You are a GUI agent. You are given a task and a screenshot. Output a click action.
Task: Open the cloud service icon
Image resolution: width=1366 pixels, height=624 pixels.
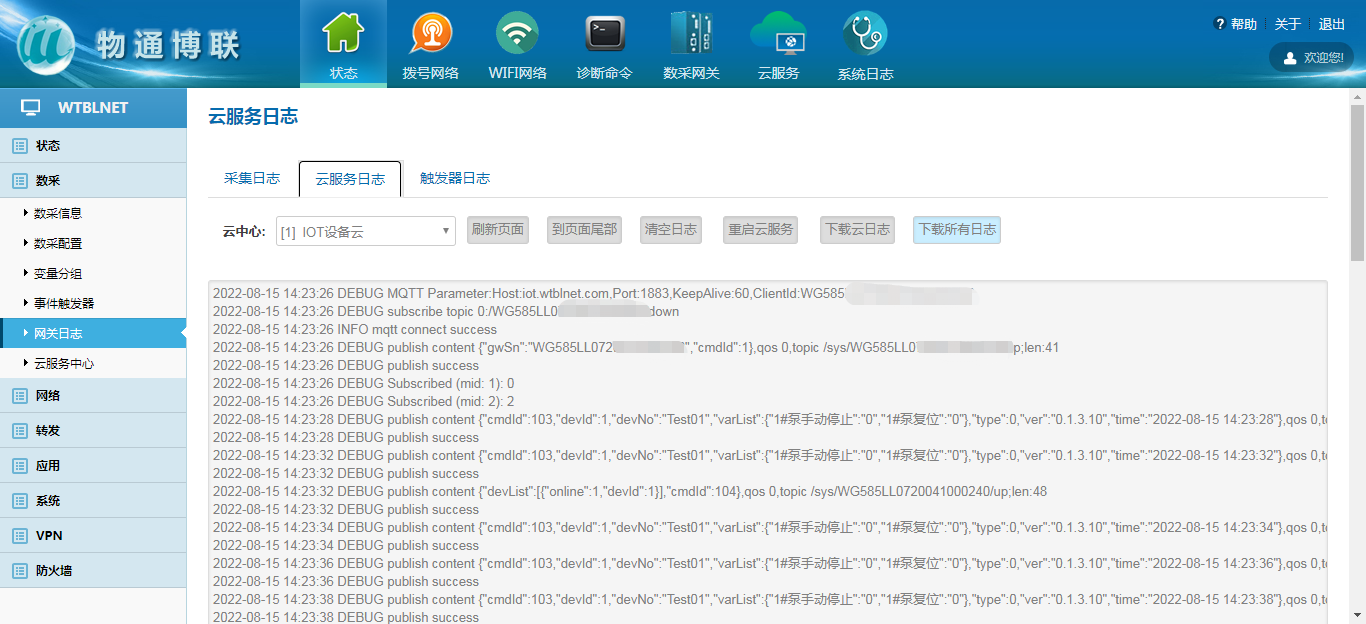point(778,35)
